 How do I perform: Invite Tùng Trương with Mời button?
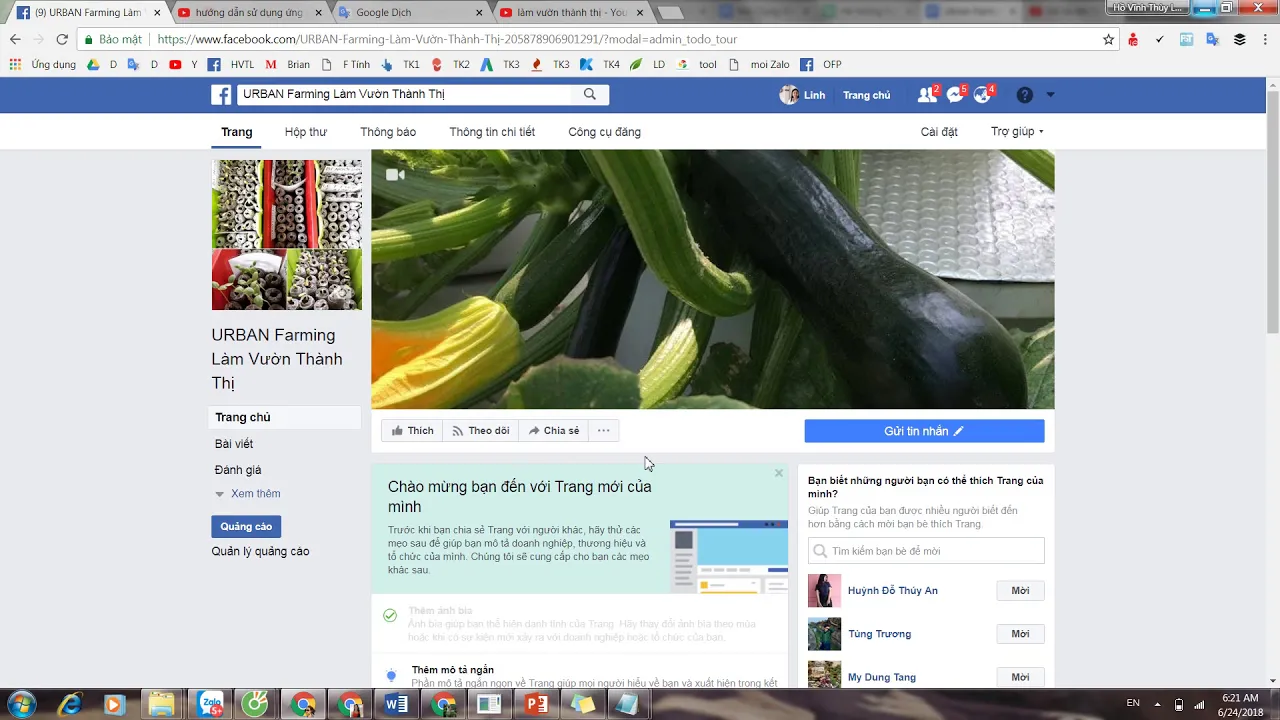(1020, 634)
